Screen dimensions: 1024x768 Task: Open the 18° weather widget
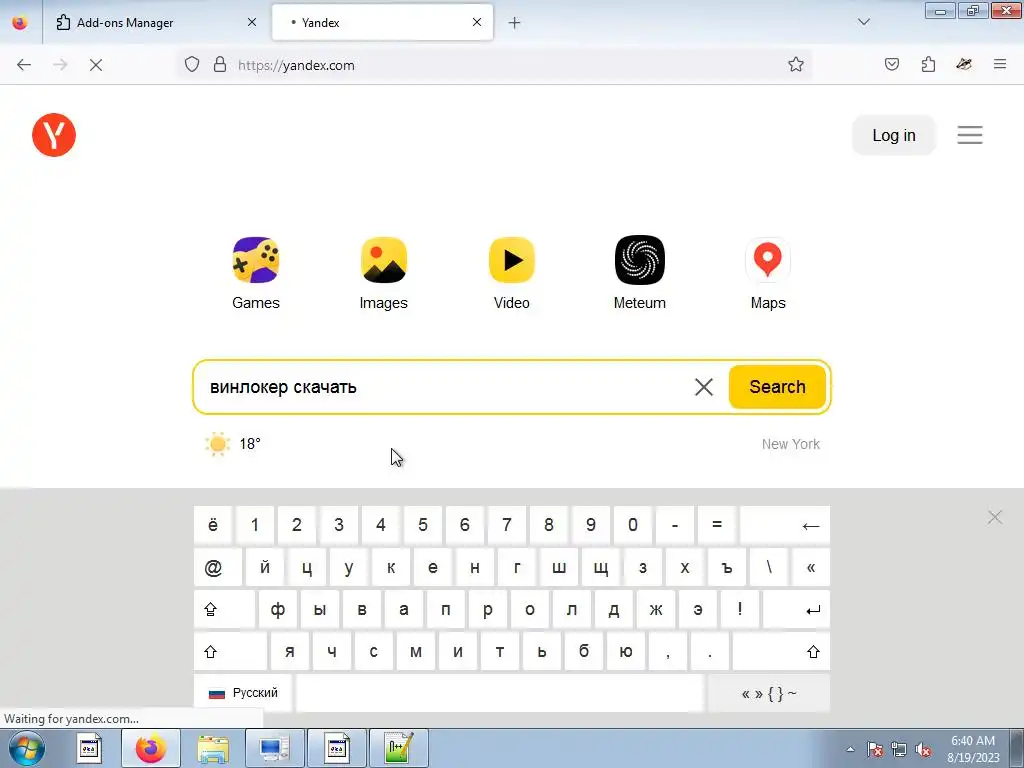[232, 444]
